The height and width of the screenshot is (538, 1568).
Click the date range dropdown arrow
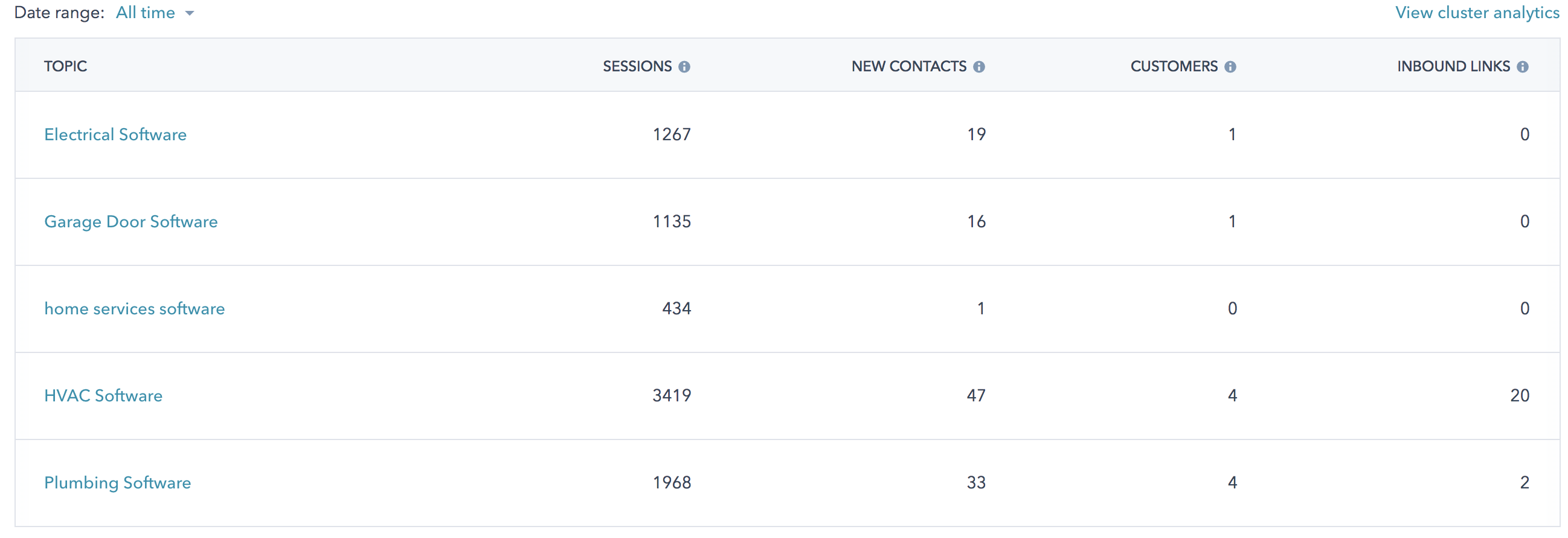tap(190, 13)
